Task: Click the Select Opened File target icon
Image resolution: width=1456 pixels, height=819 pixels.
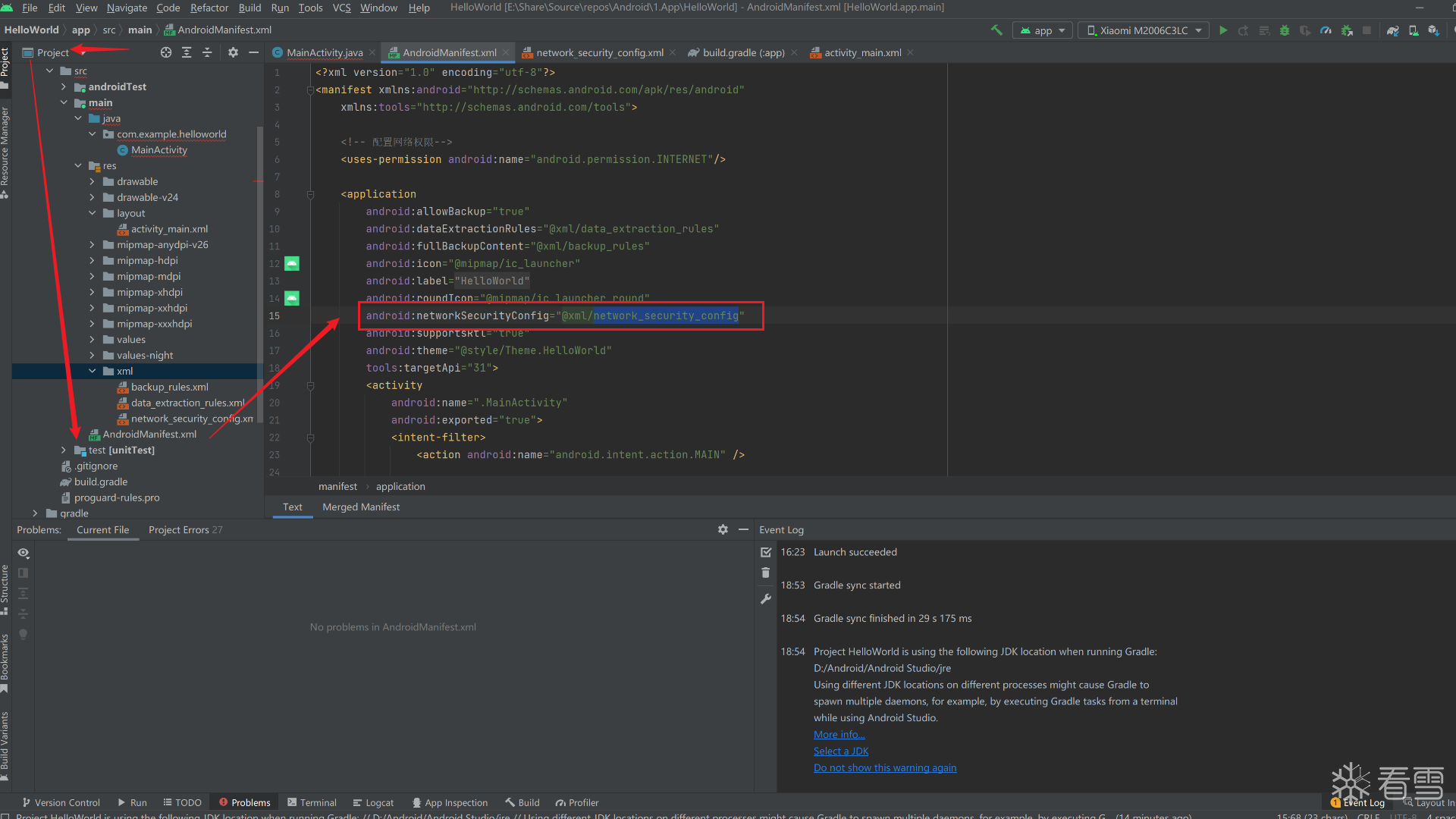Action: pyautogui.click(x=166, y=52)
